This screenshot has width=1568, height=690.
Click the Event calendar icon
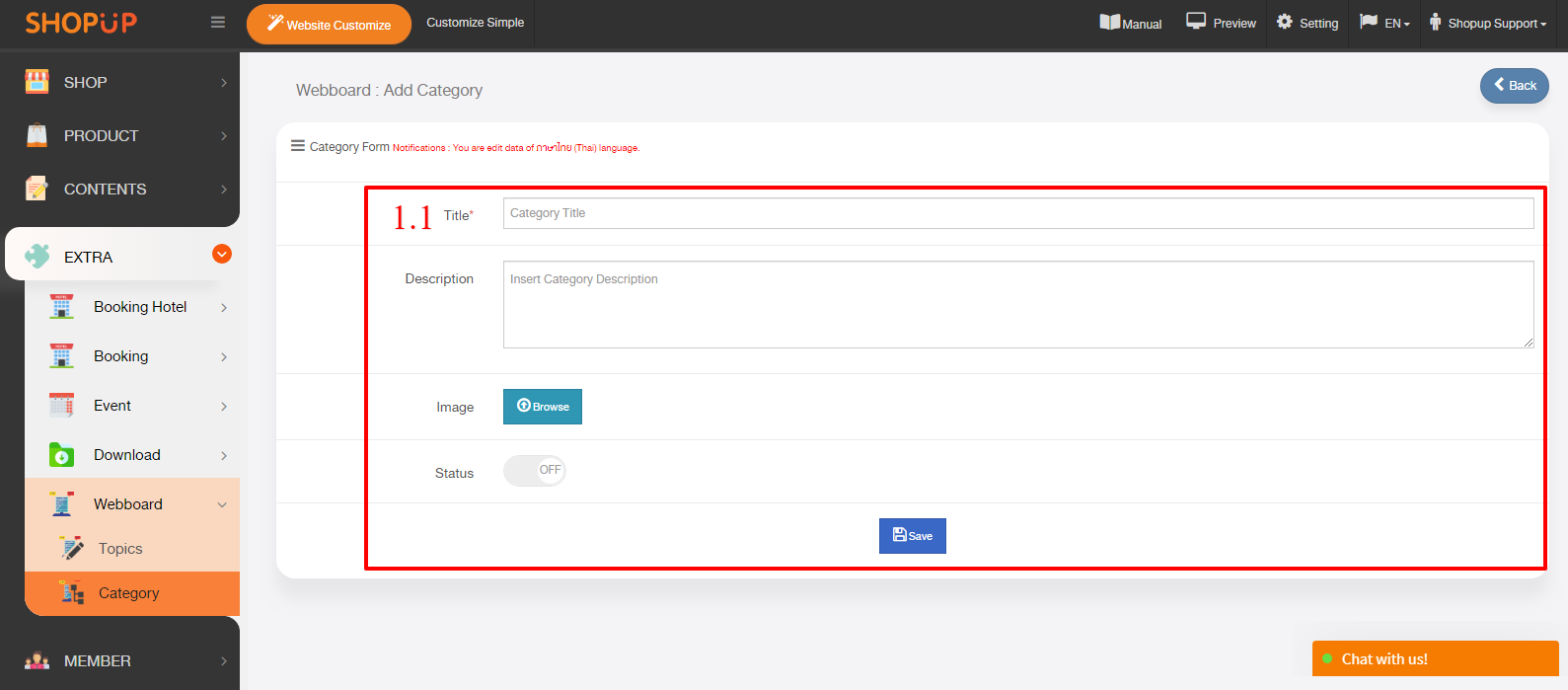pyautogui.click(x=61, y=406)
